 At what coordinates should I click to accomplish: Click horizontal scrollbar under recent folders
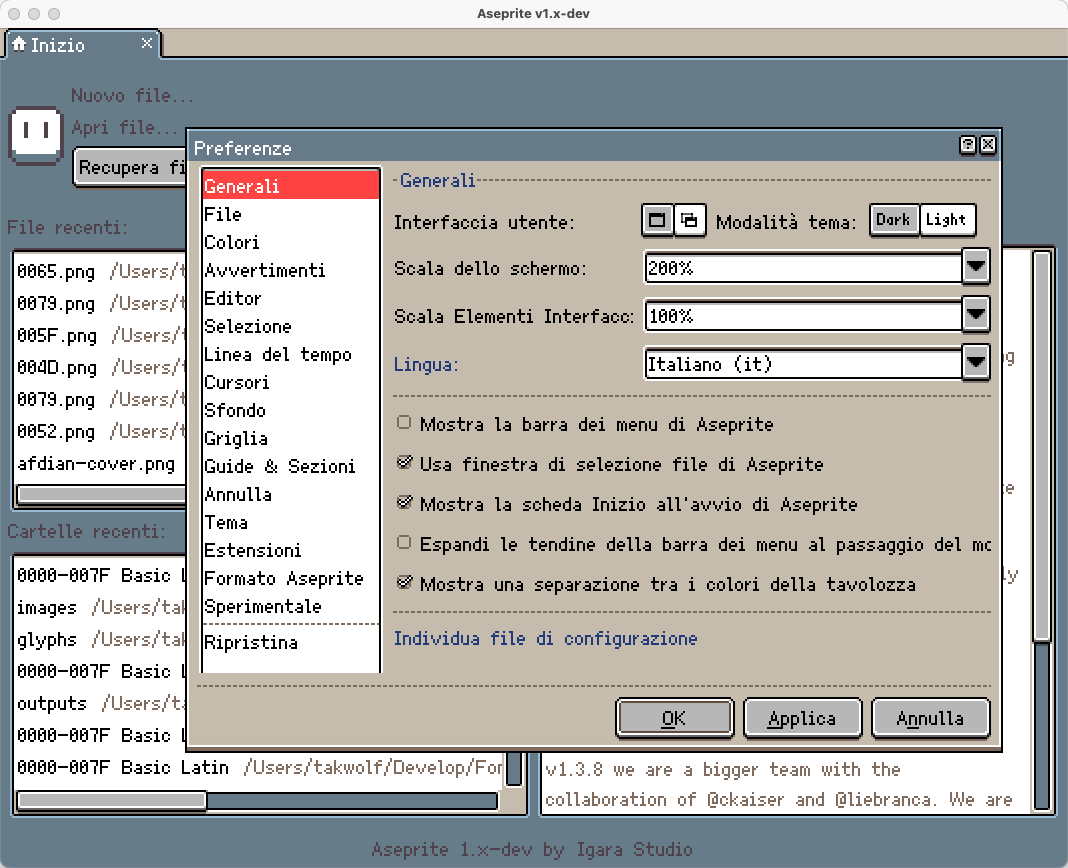(x=257, y=800)
